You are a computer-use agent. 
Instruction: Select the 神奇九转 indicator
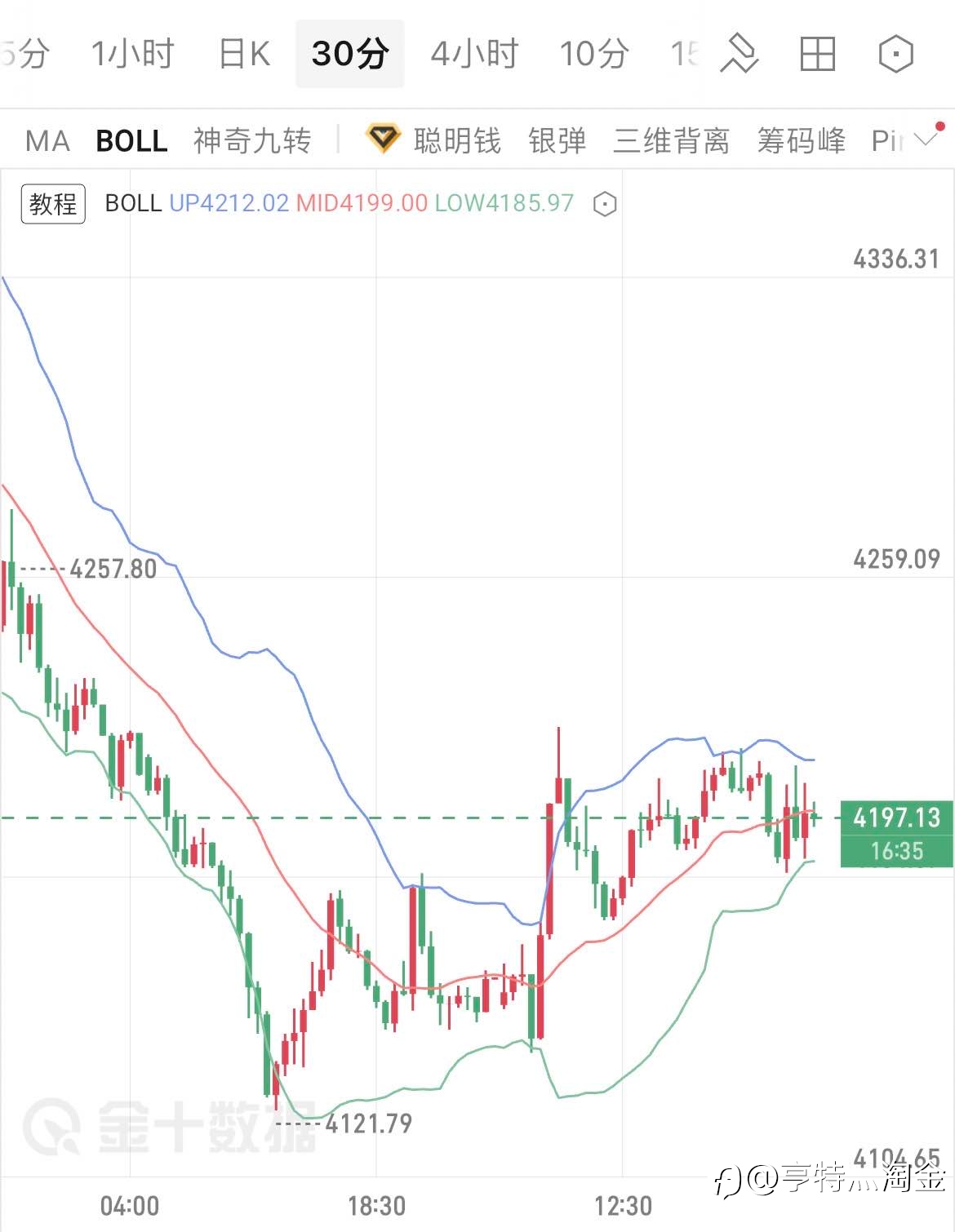[x=252, y=140]
